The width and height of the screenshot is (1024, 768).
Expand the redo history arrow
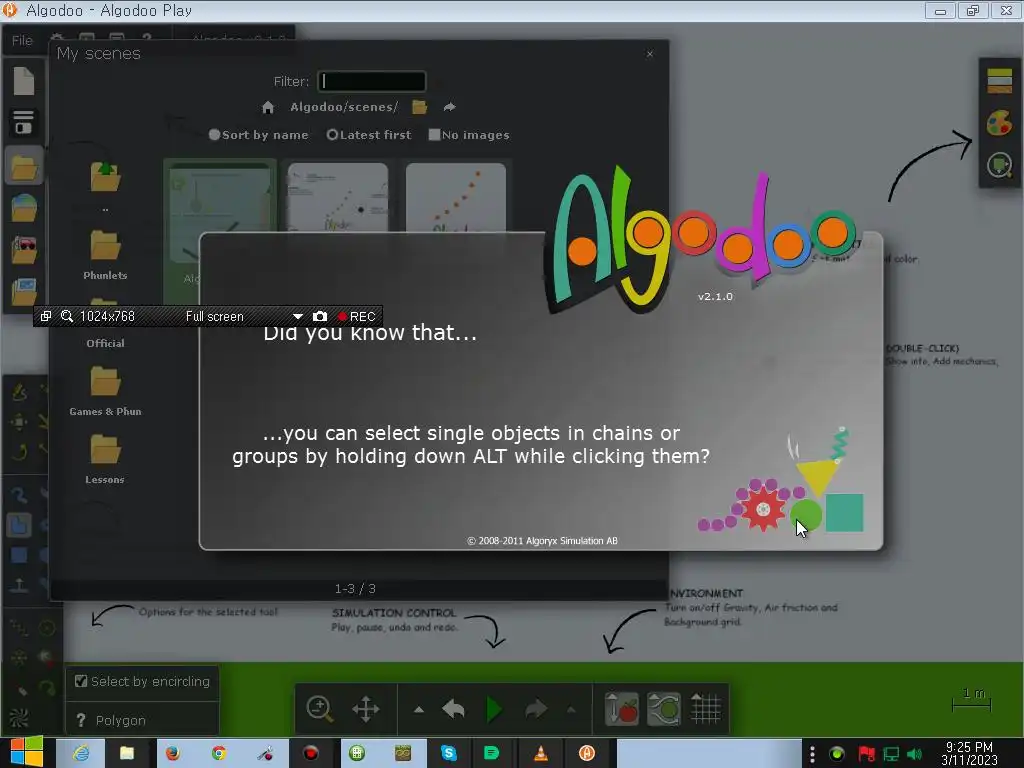pyautogui.click(x=571, y=709)
